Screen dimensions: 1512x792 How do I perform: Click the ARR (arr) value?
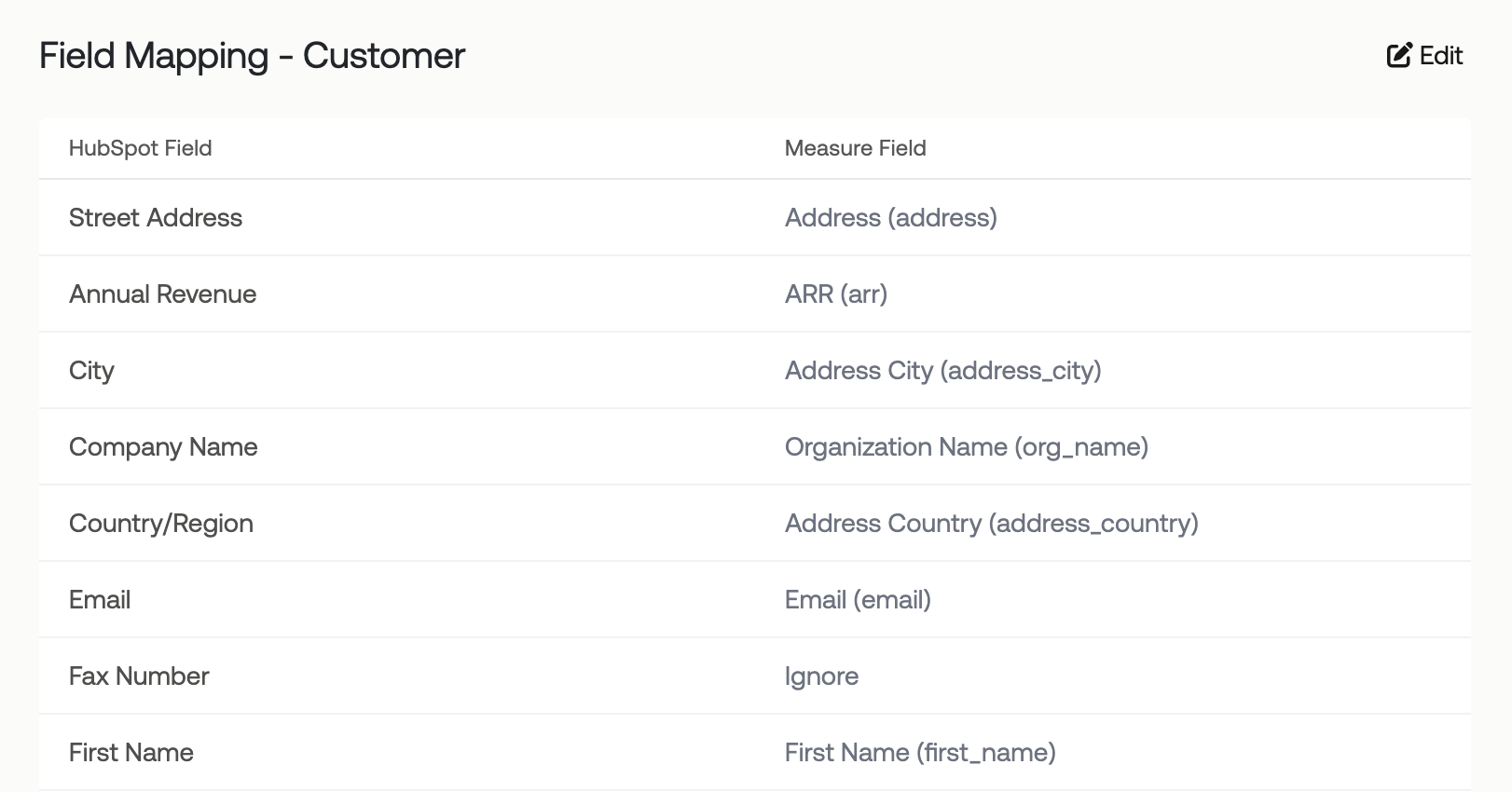836,294
